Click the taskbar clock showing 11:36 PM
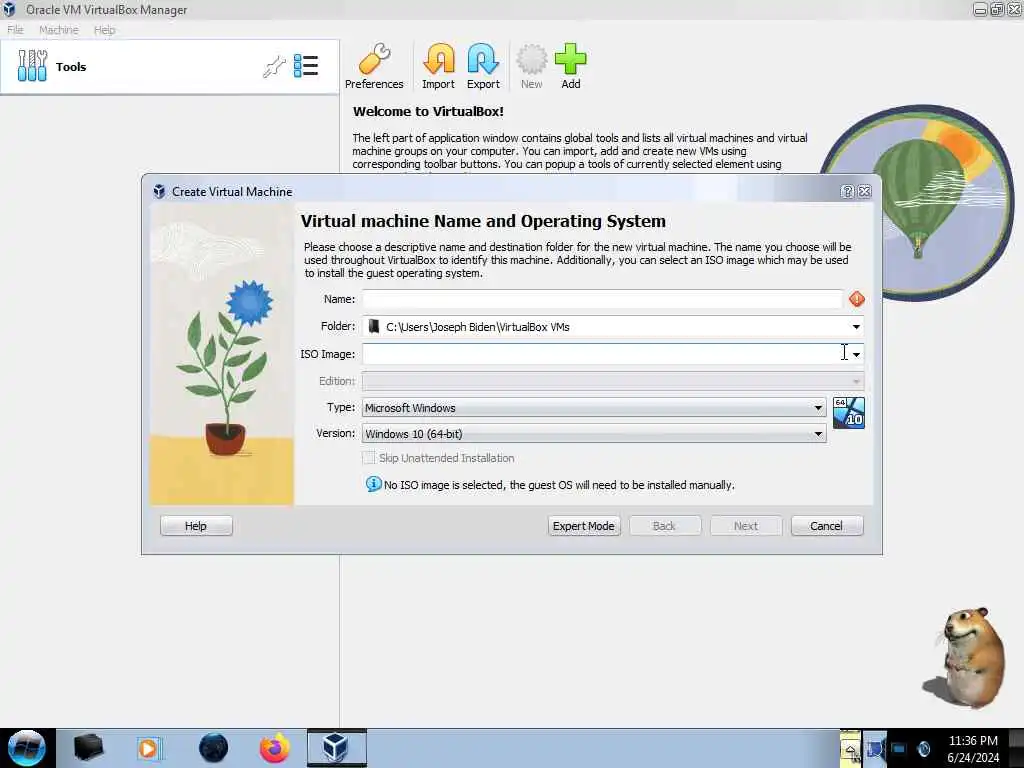 973,748
